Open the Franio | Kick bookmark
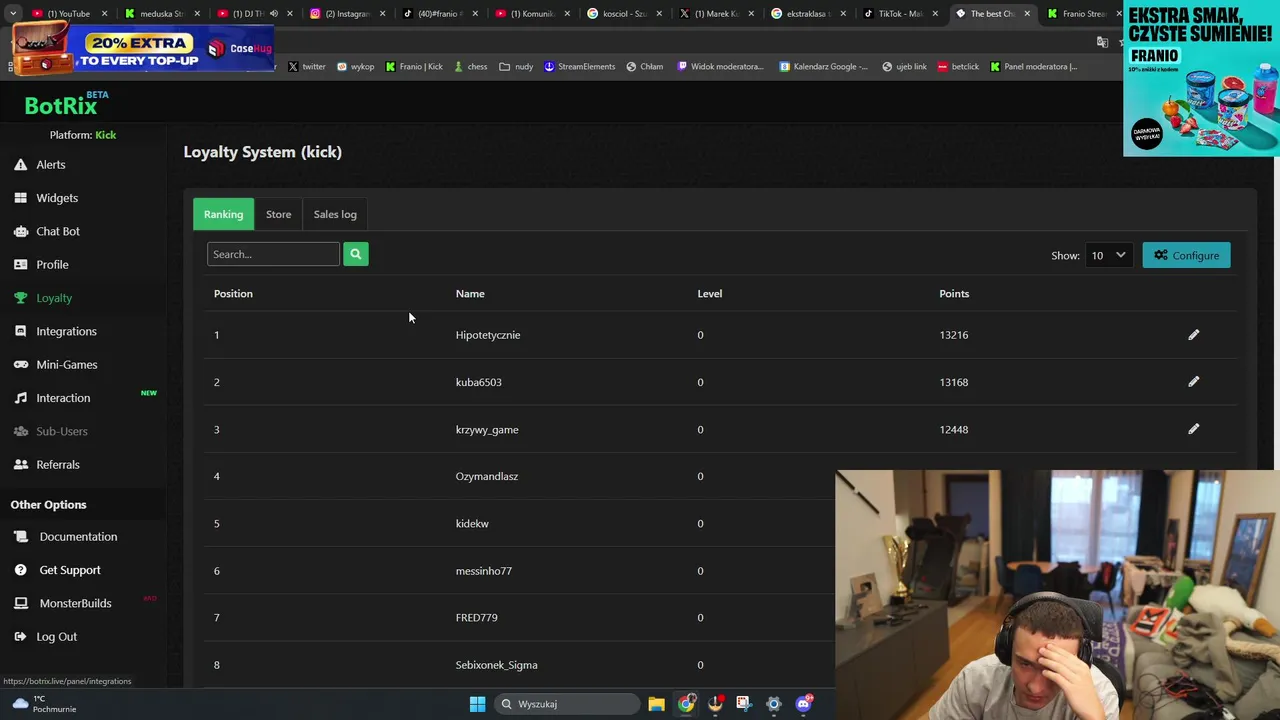 pyautogui.click(x=414, y=67)
